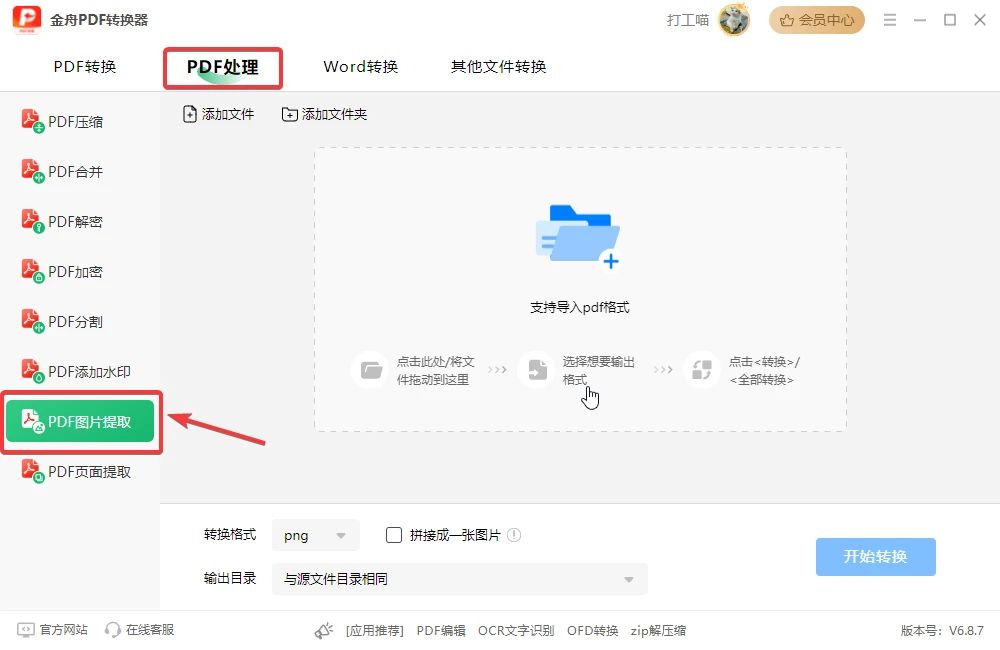Click the user avatar picture

tap(733, 20)
